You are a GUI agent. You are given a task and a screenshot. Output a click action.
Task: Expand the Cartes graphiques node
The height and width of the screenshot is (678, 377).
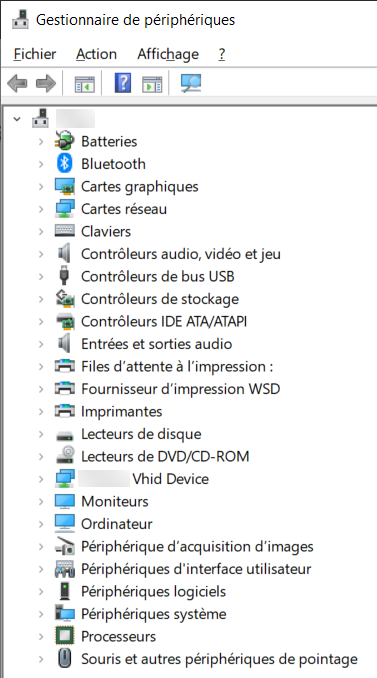click(x=41, y=186)
